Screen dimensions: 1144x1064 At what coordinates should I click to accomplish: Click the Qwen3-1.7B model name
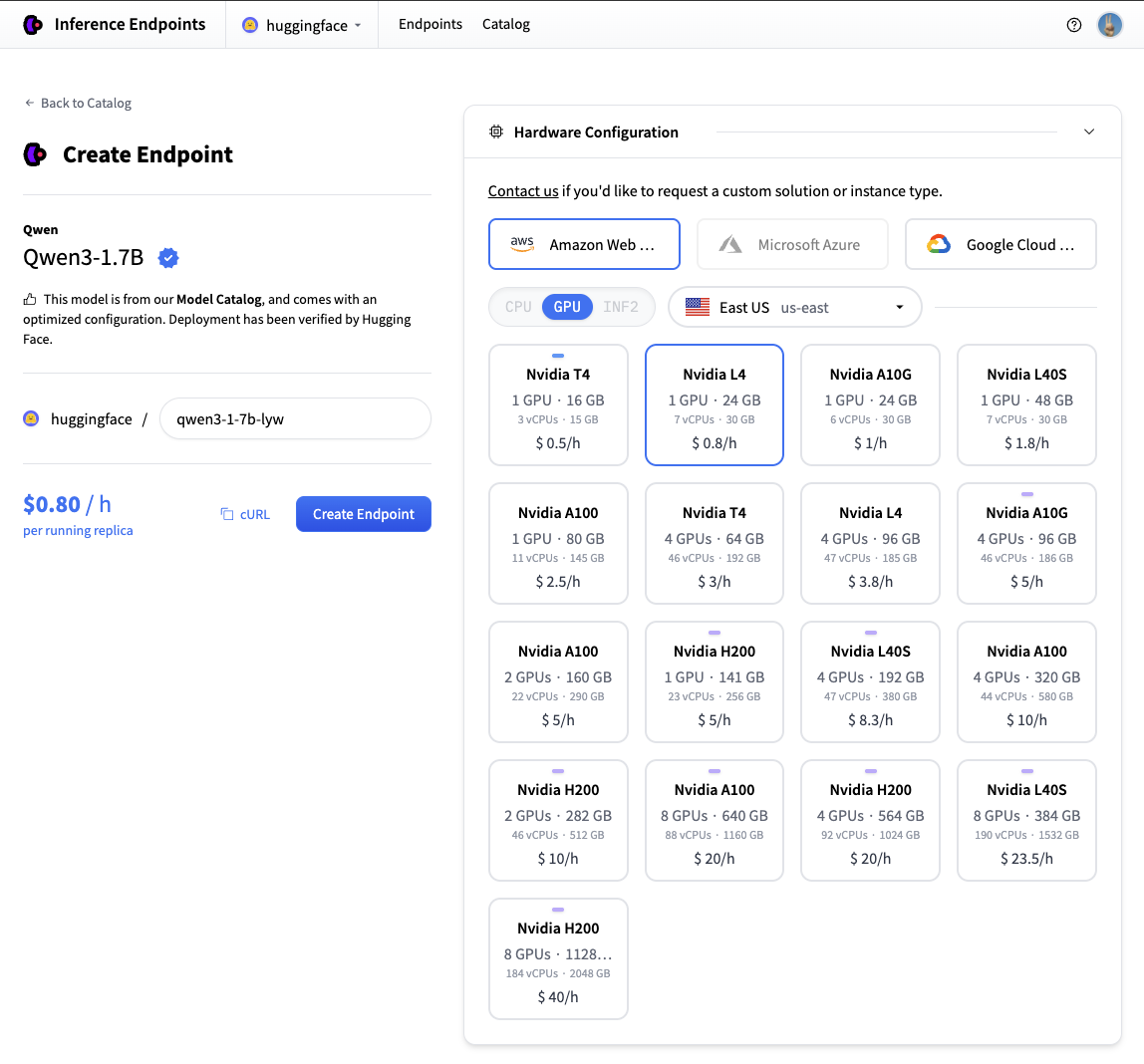pos(83,257)
